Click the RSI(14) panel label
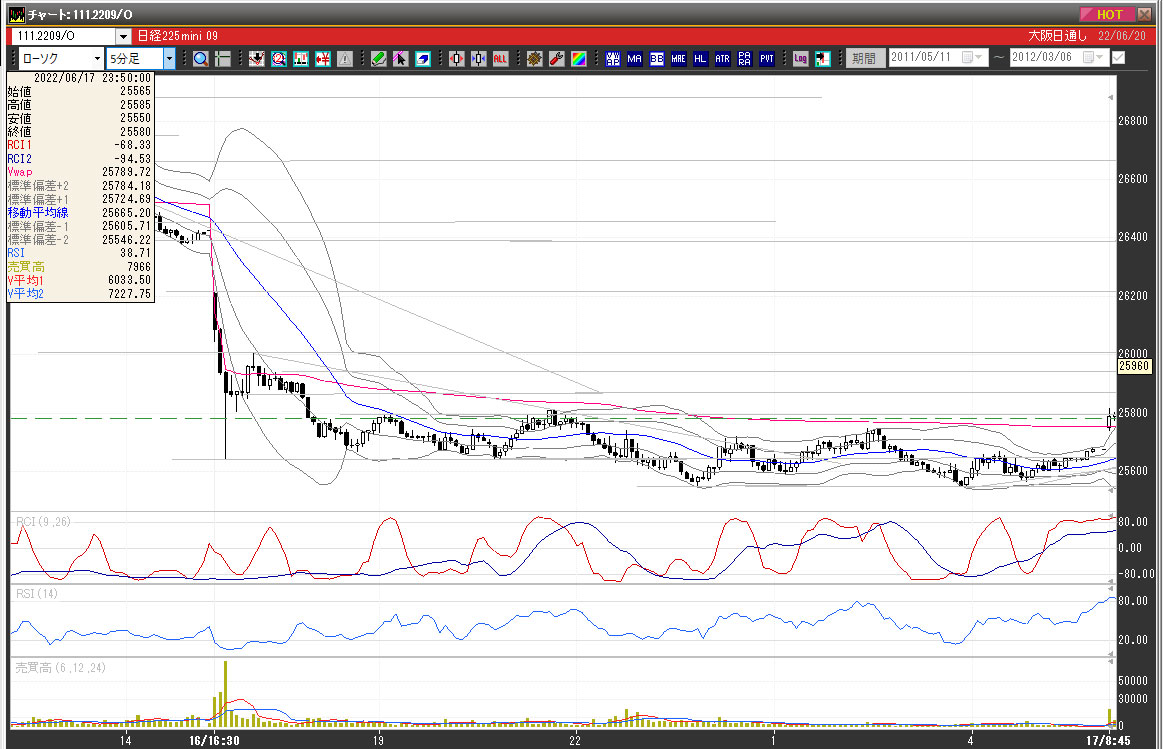The image size is (1163, 749). pyautogui.click(x=37, y=593)
